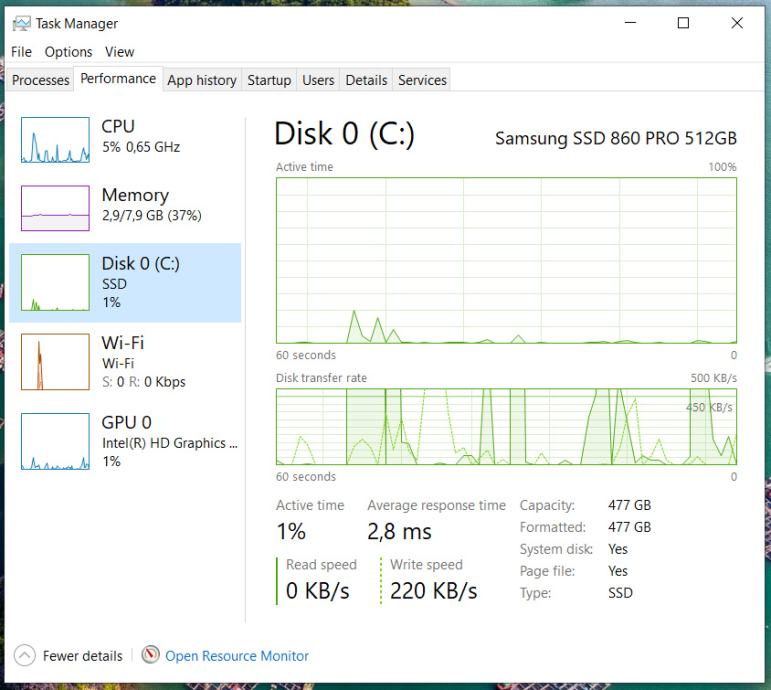Click the Wi-Fi activity graph thumbnail
Screen dimensions: 771x690
[x=55, y=362]
